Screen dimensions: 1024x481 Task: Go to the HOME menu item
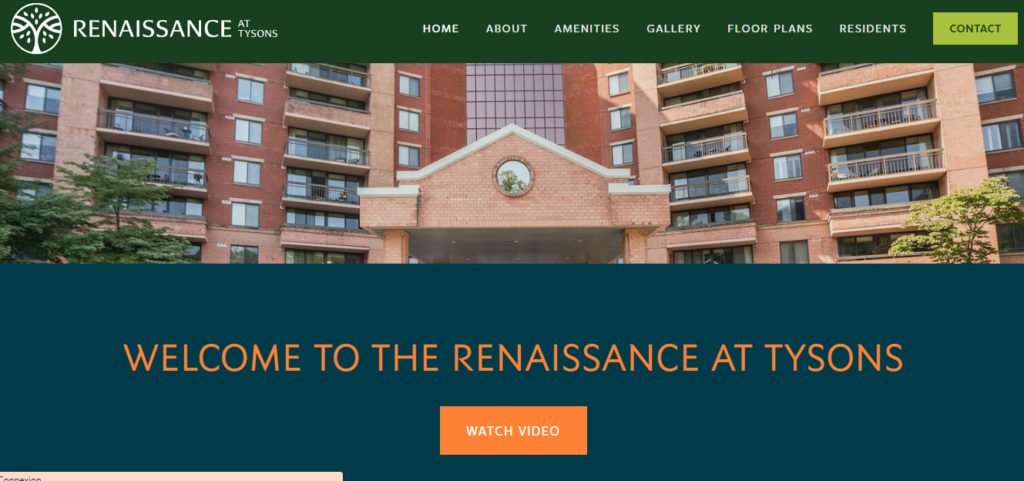441,29
